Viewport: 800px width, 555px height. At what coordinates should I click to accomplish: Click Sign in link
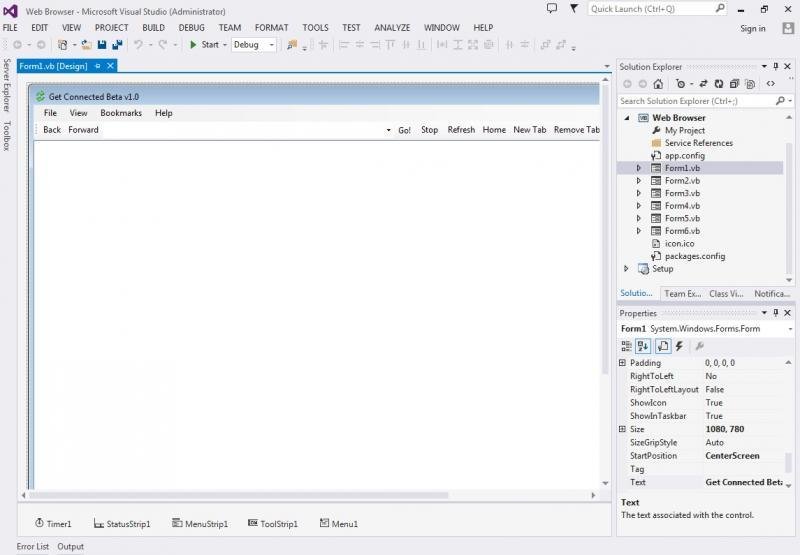[753, 29]
